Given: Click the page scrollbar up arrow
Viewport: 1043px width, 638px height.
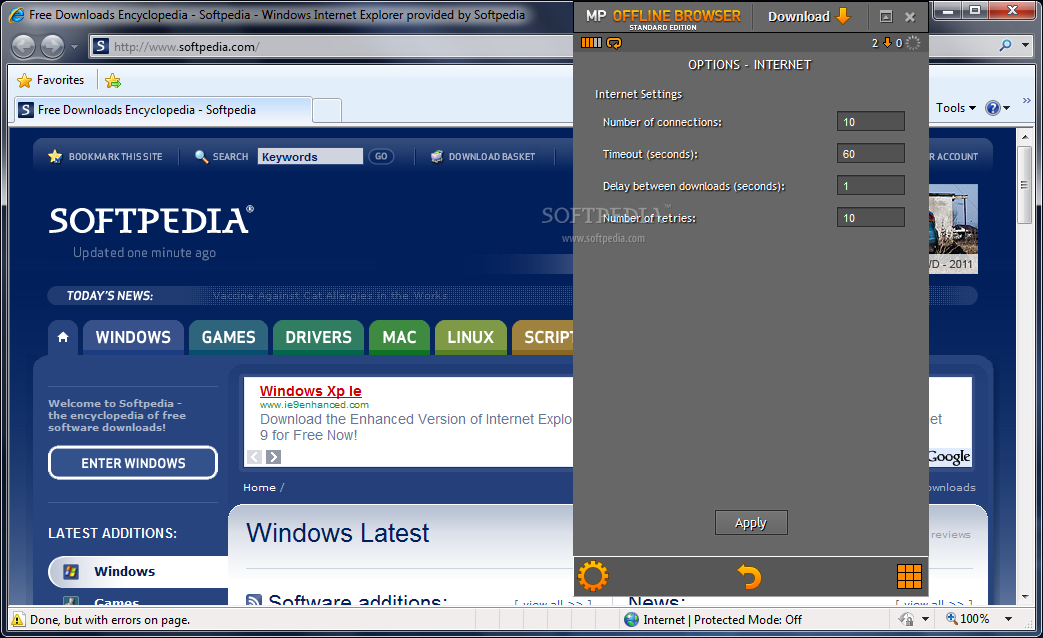Looking at the screenshot, I should 1025,136.
